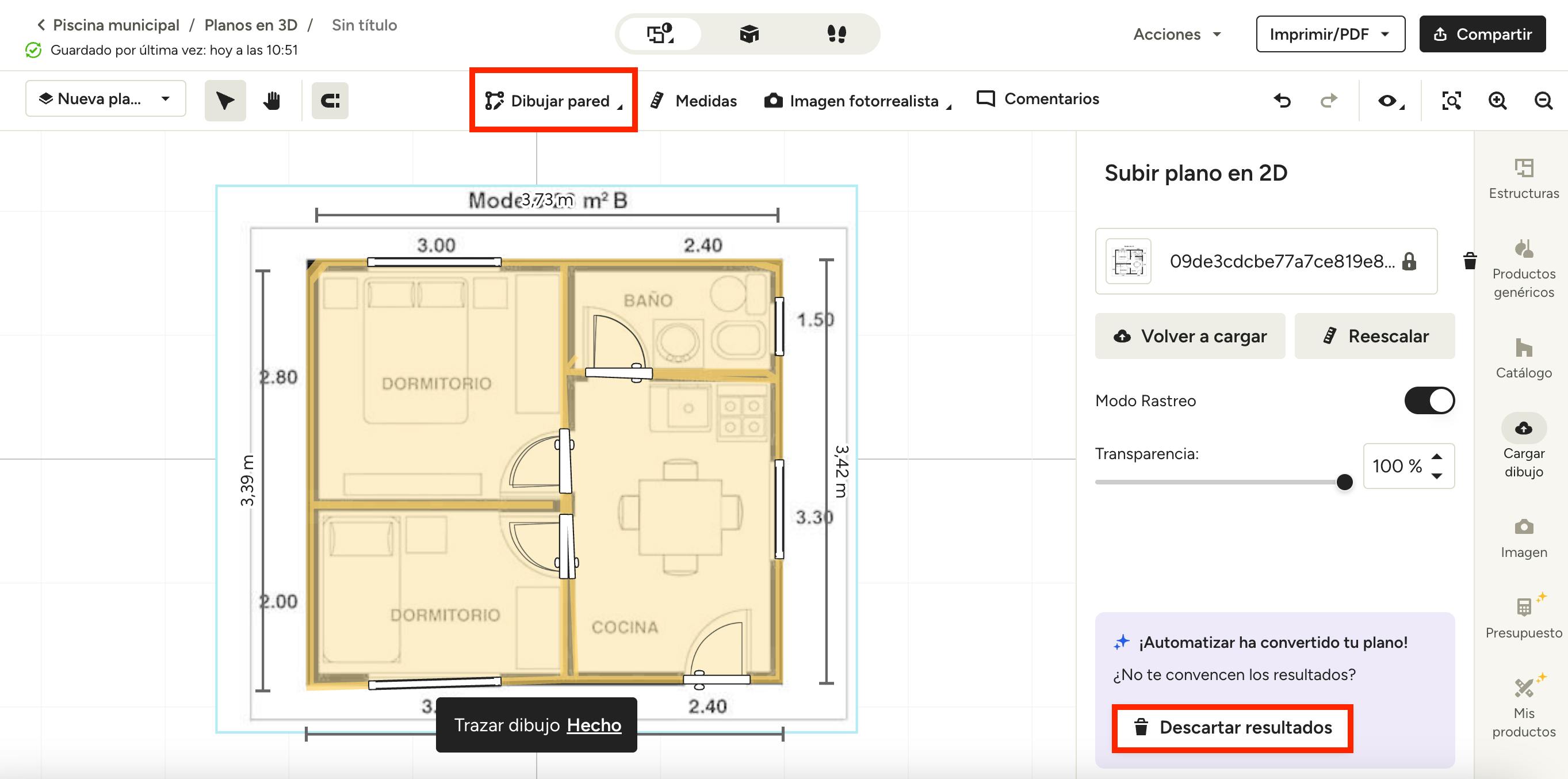Image resolution: width=1568 pixels, height=779 pixels.
Task: Click the fit-to-screen focus icon
Action: coord(1451,101)
